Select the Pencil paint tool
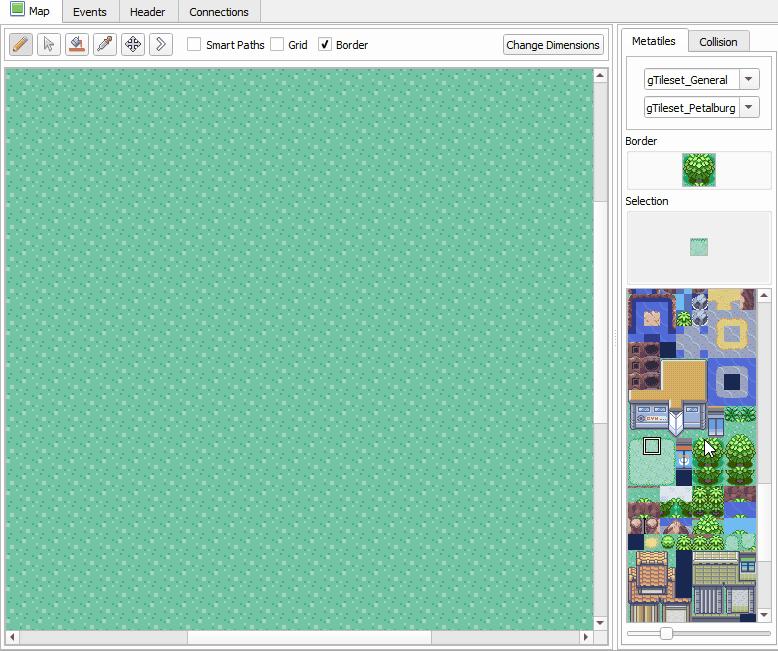 pyautogui.click(x=21, y=45)
